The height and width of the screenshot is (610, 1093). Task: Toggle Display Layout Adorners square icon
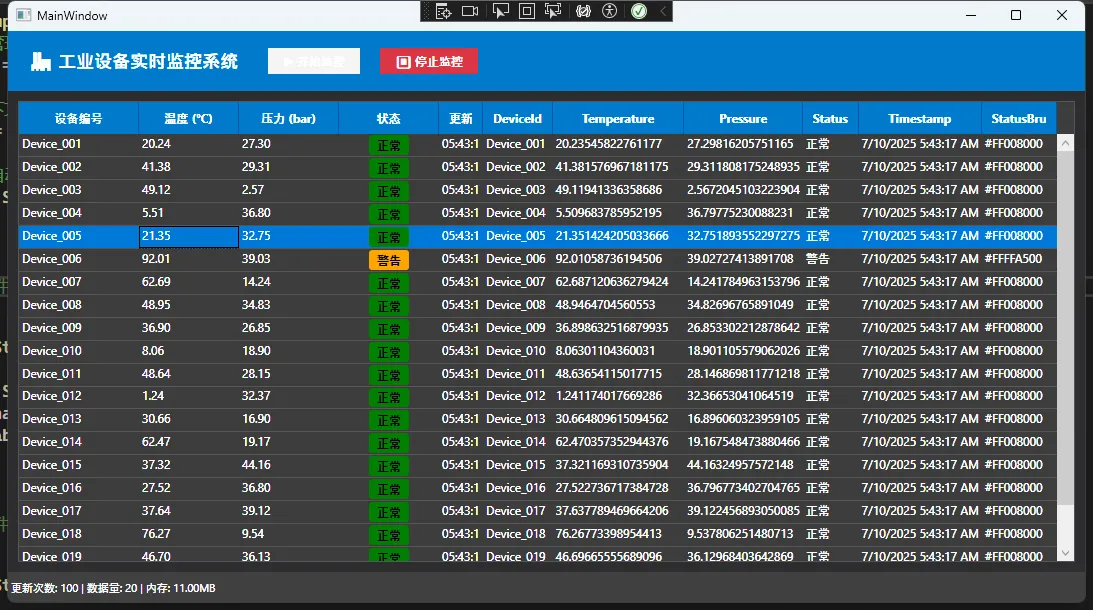[x=526, y=11]
